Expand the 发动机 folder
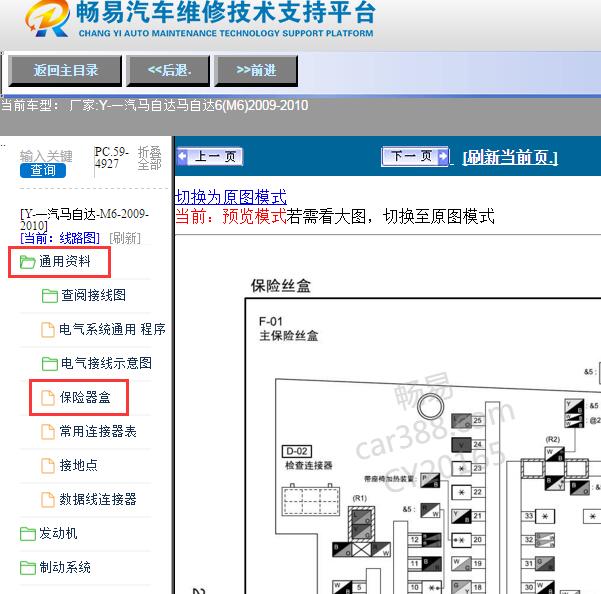Screen dimensions: 601x594 pos(58,533)
